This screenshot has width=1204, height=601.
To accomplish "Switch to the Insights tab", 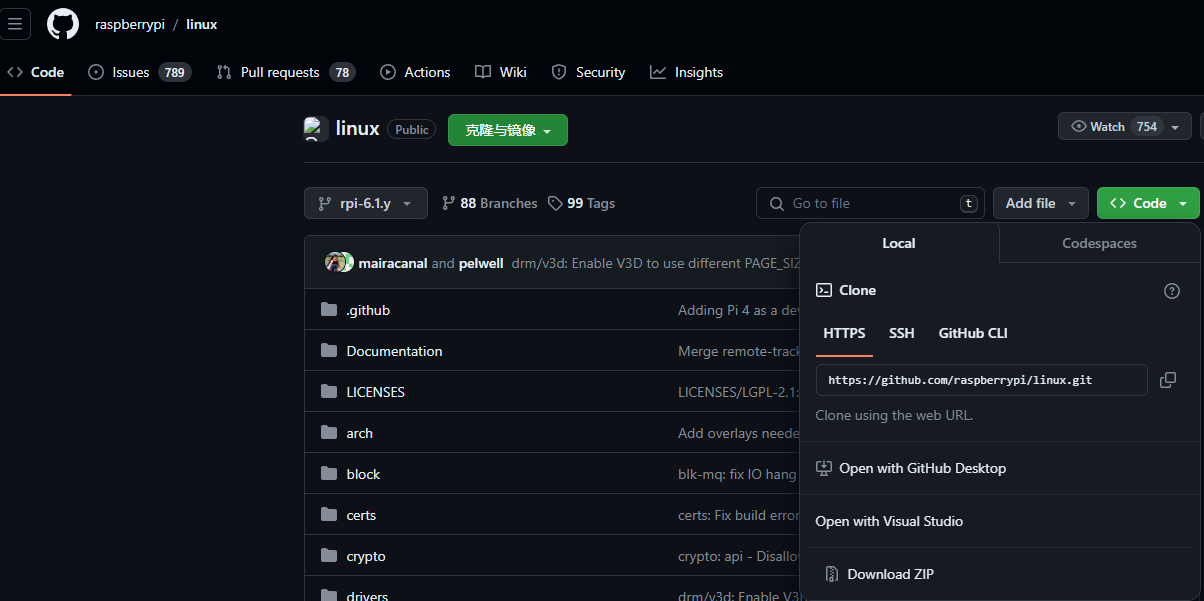I will 686,72.
